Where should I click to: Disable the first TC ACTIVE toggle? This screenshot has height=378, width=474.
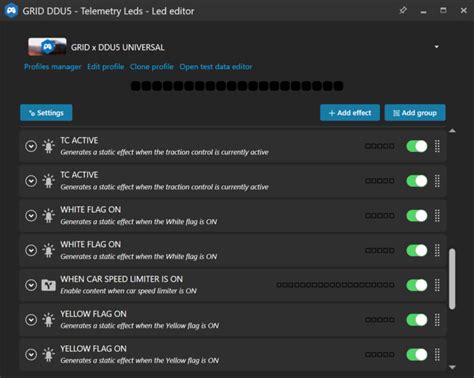click(417, 146)
